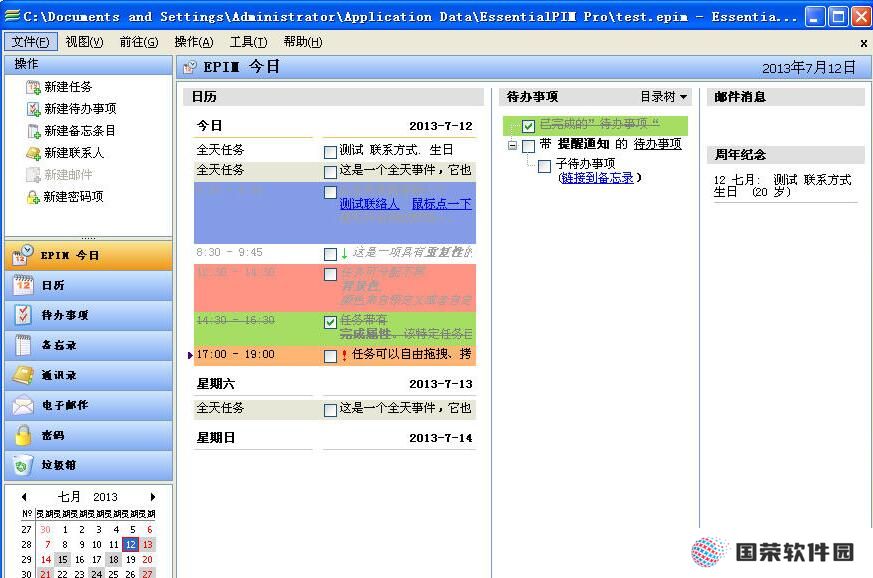873x578 pixels.
Task: Check the red task checkbox
Action: pos(330,275)
